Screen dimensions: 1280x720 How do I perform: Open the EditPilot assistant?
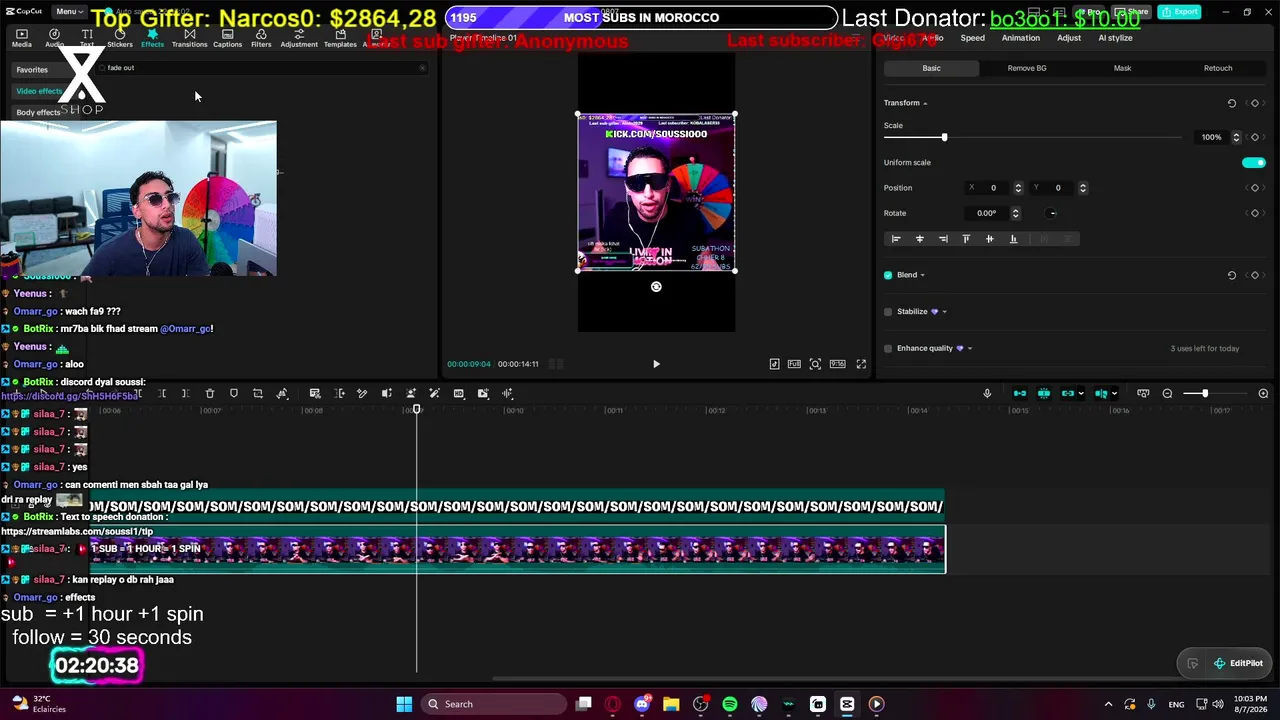[x=1239, y=663]
